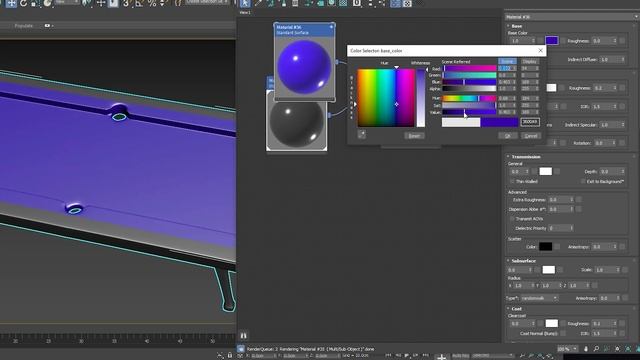
Task: Pick the eyedropper sample-color tool
Action: [x=362, y=134]
